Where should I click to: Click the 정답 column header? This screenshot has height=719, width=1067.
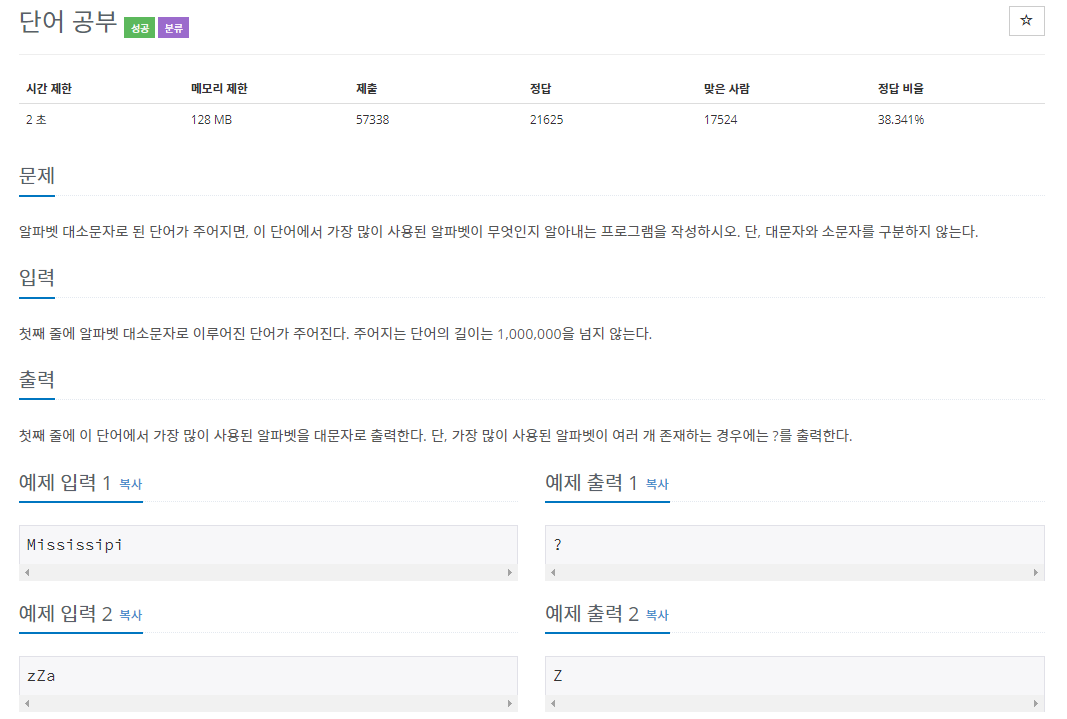coord(540,88)
